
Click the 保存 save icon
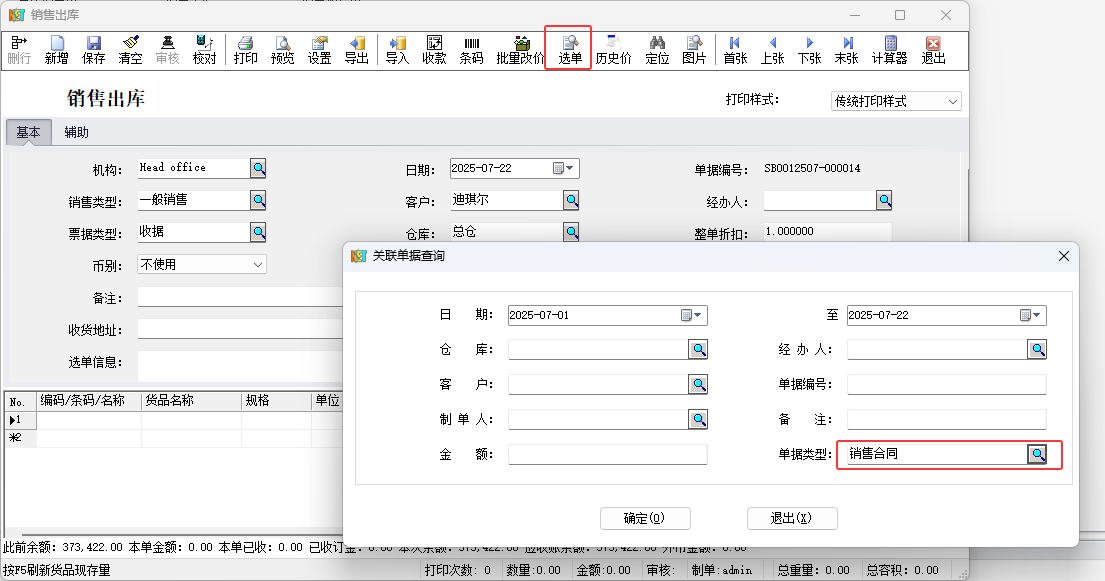94,49
